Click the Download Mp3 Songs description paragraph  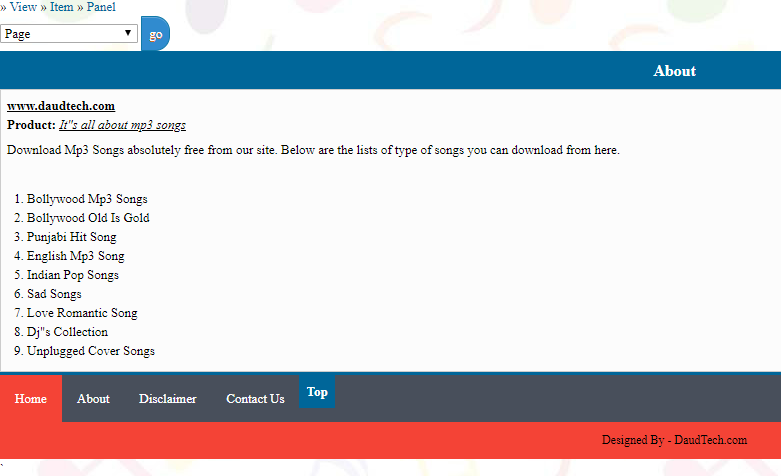[313, 150]
